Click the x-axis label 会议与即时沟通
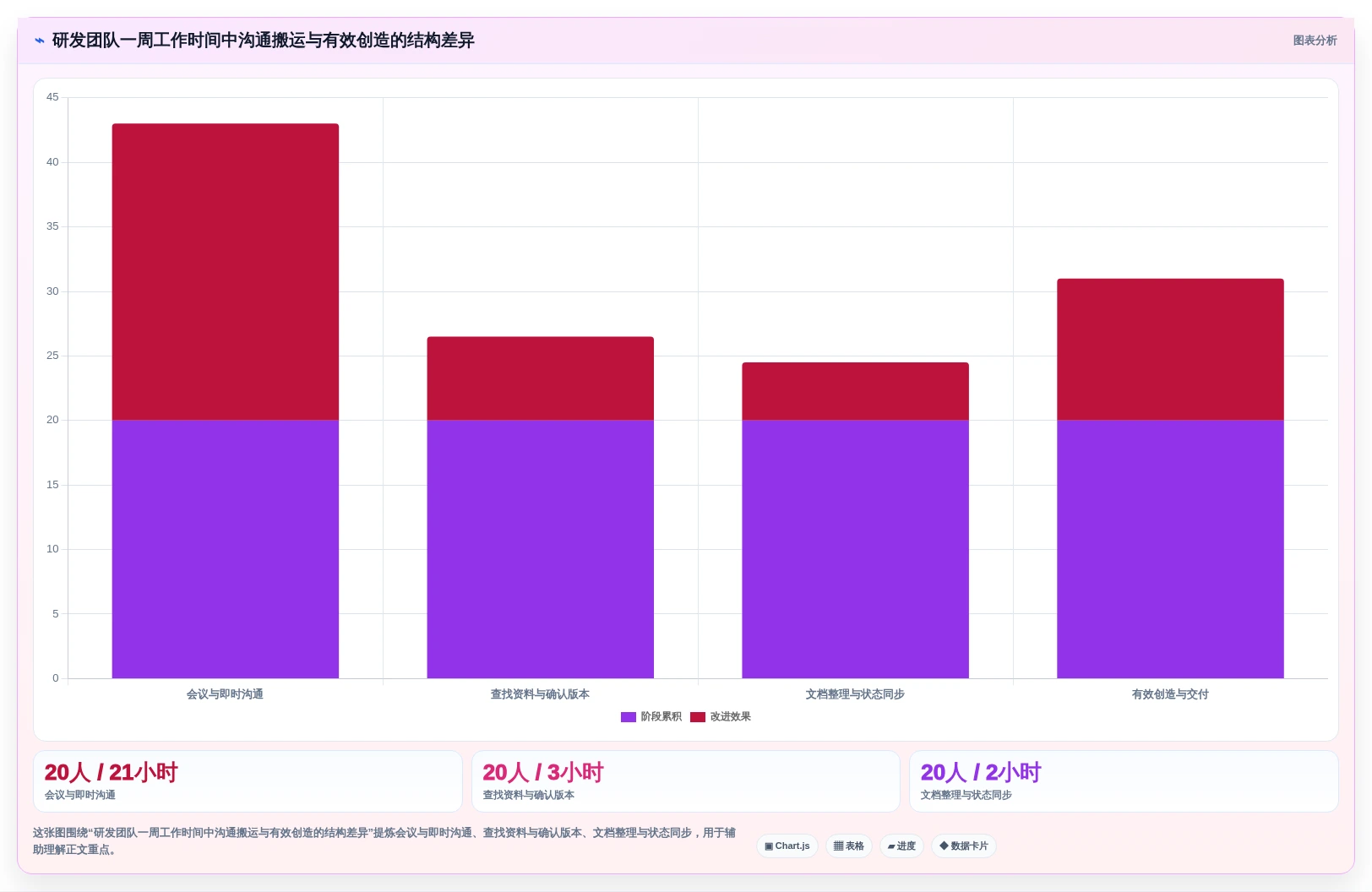1372x892 pixels. (225, 694)
